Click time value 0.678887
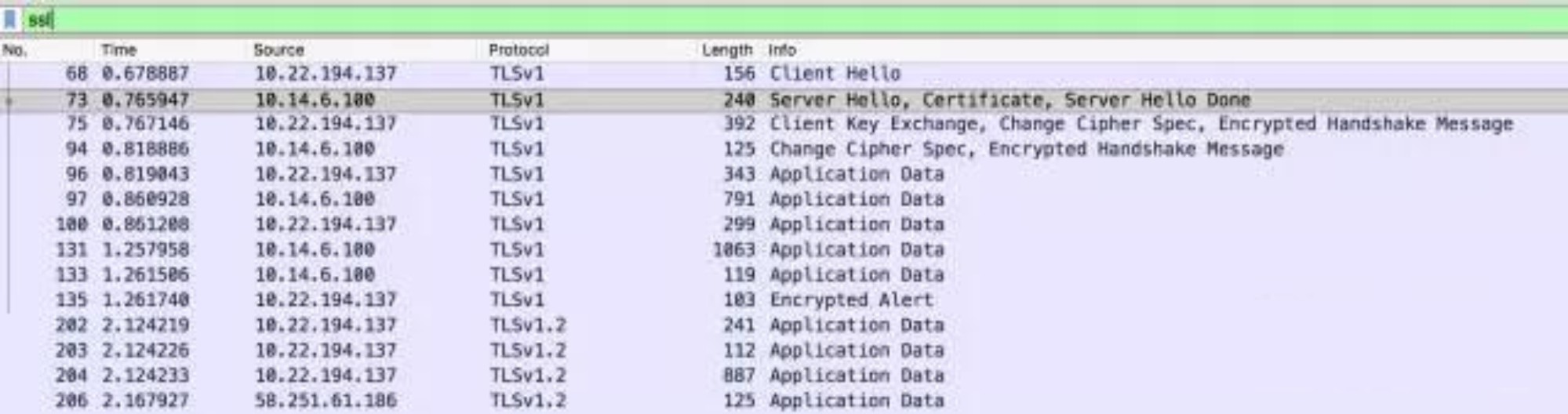 (145, 74)
